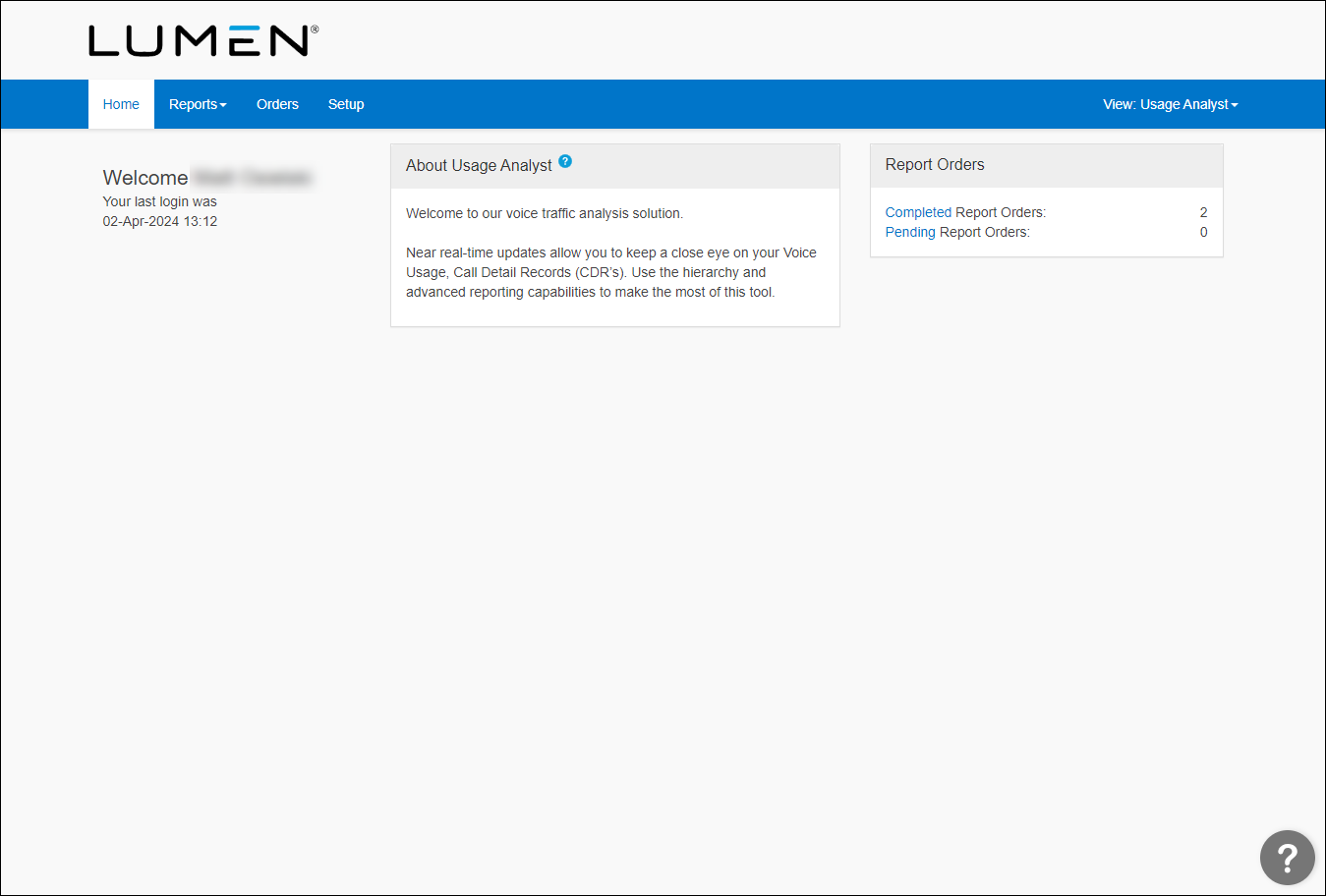This screenshot has height=896, width=1326.
Task: Expand the Reports dropdown menu
Action: coord(198,104)
